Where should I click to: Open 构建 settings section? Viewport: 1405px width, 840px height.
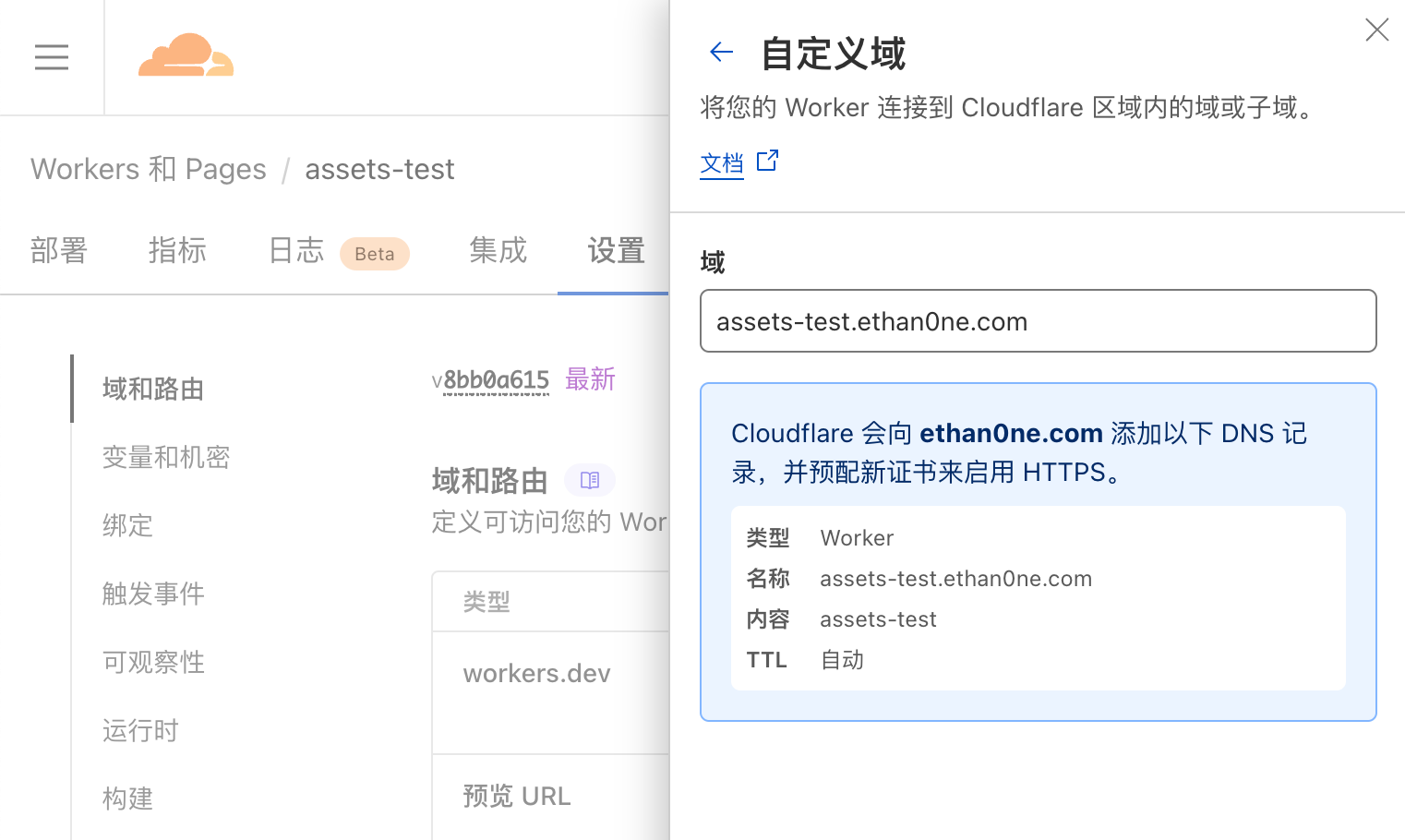click(x=127, y=798)
